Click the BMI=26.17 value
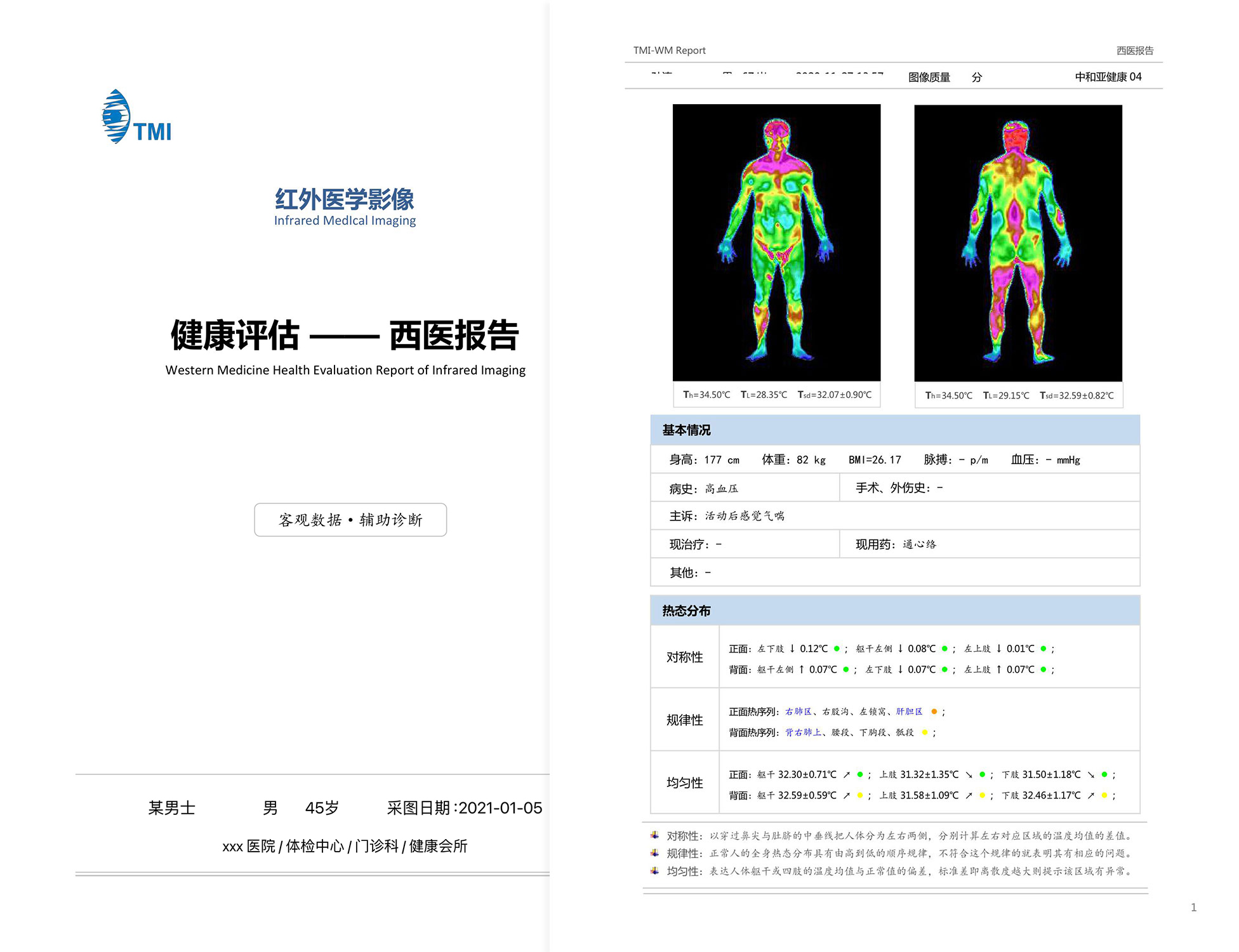Viewport: 1239px width, 952px height. pyautogui.click(x=875, y=459)
